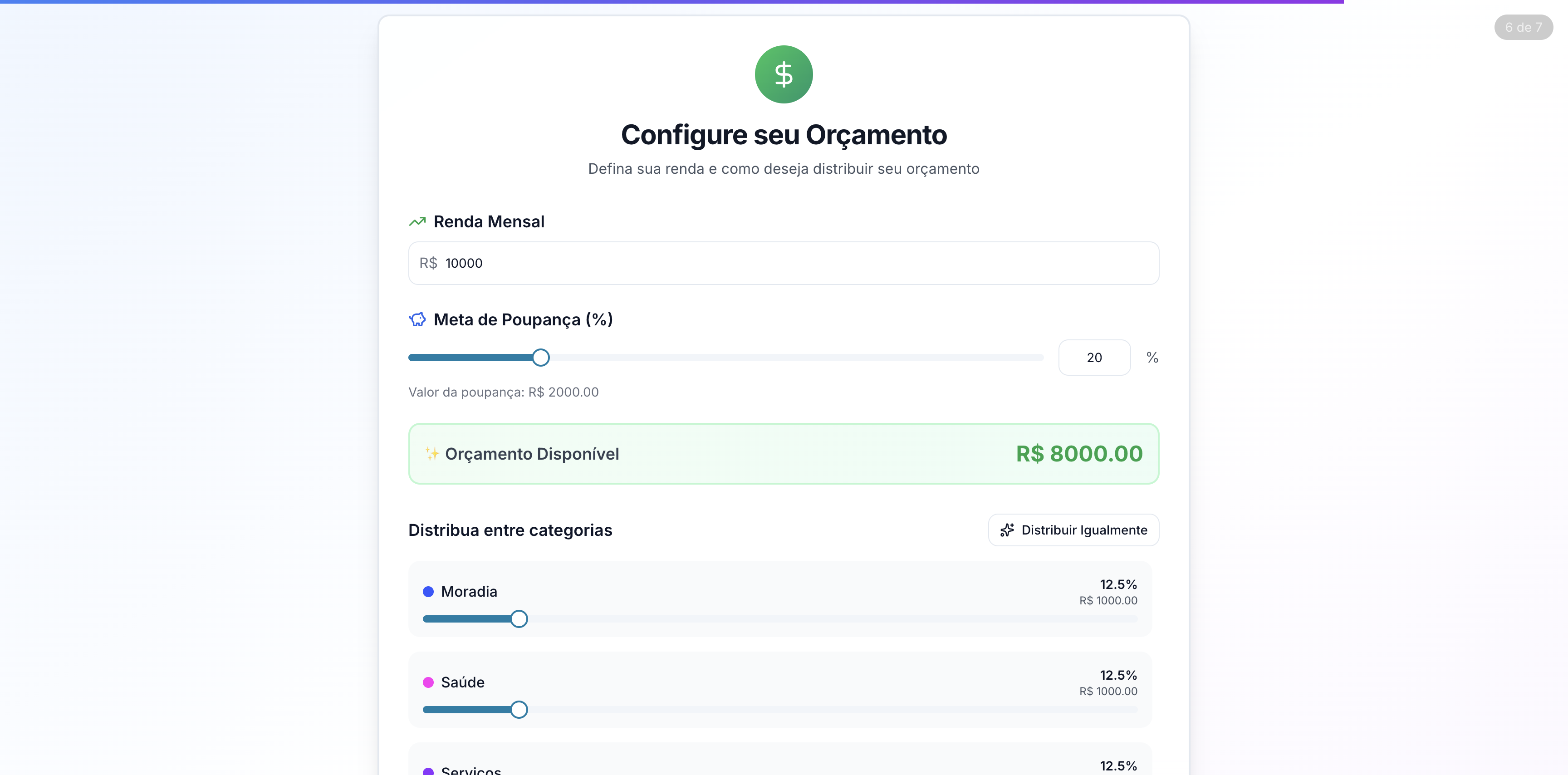Click the Distribuir Igualmente button
This screenshot has height=775, width=1568.
[1073, 530]
